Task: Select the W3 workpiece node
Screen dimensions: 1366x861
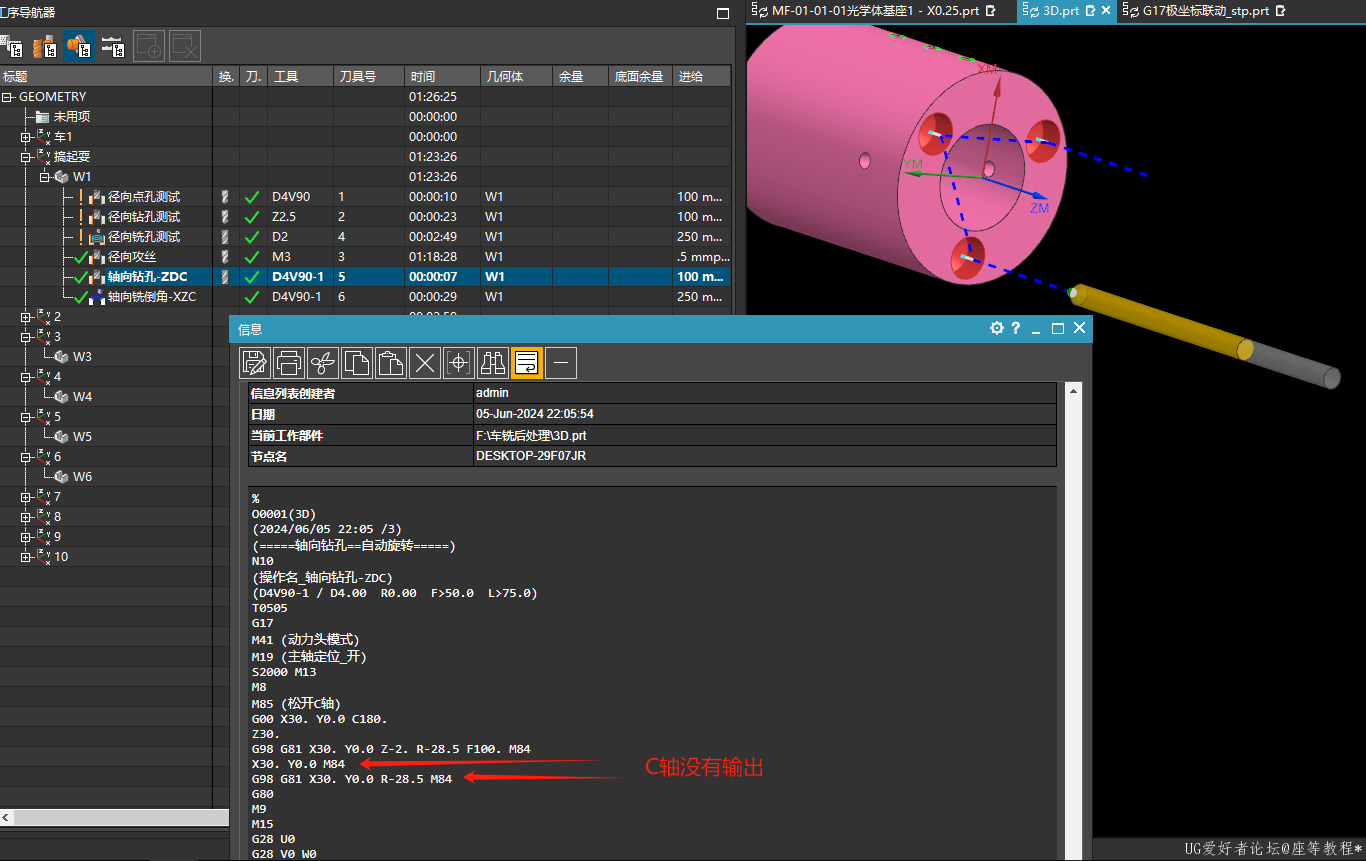Action: tap(82, 357)
